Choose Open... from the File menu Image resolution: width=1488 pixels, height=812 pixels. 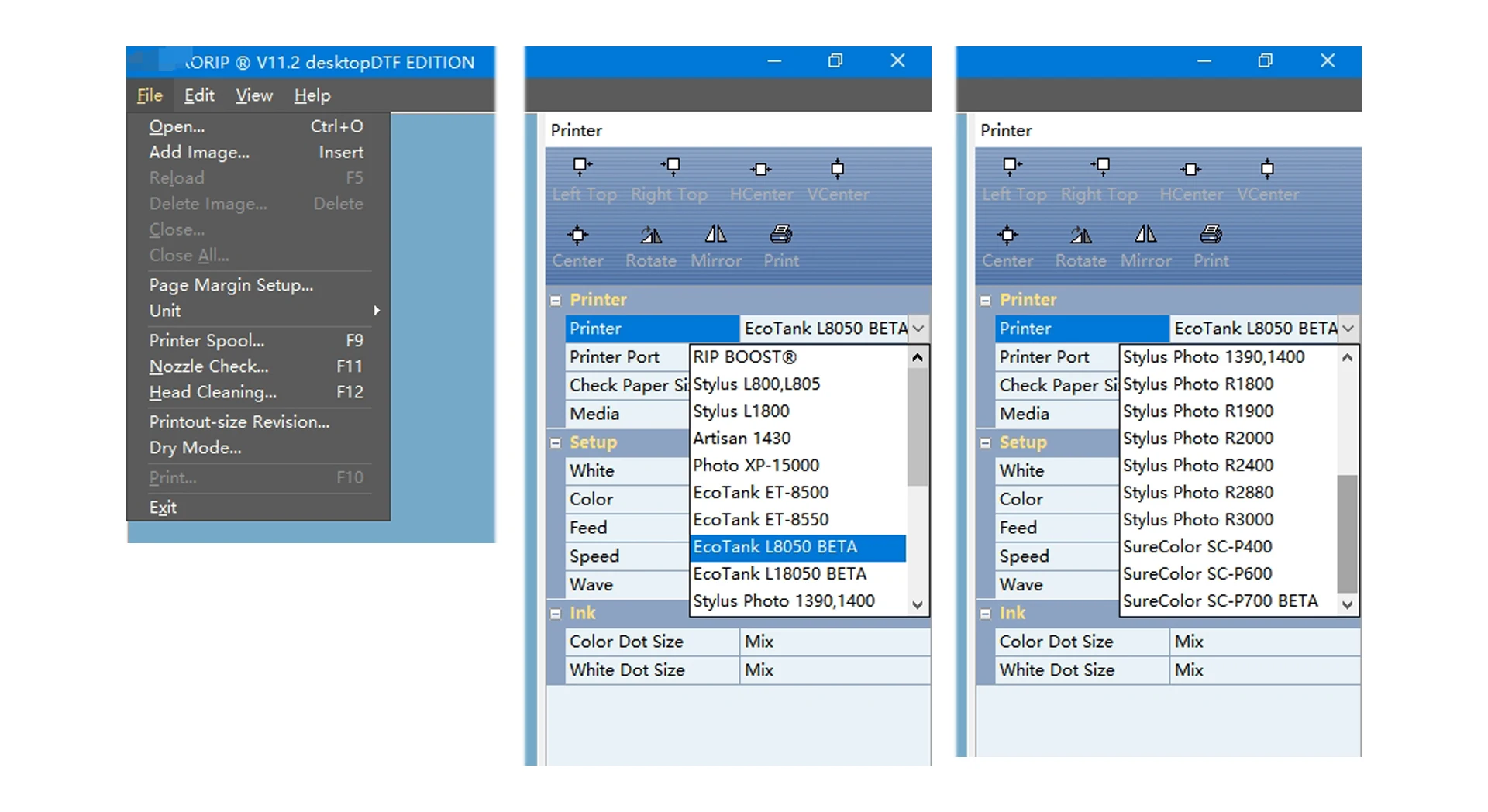[x=257, y=126]
